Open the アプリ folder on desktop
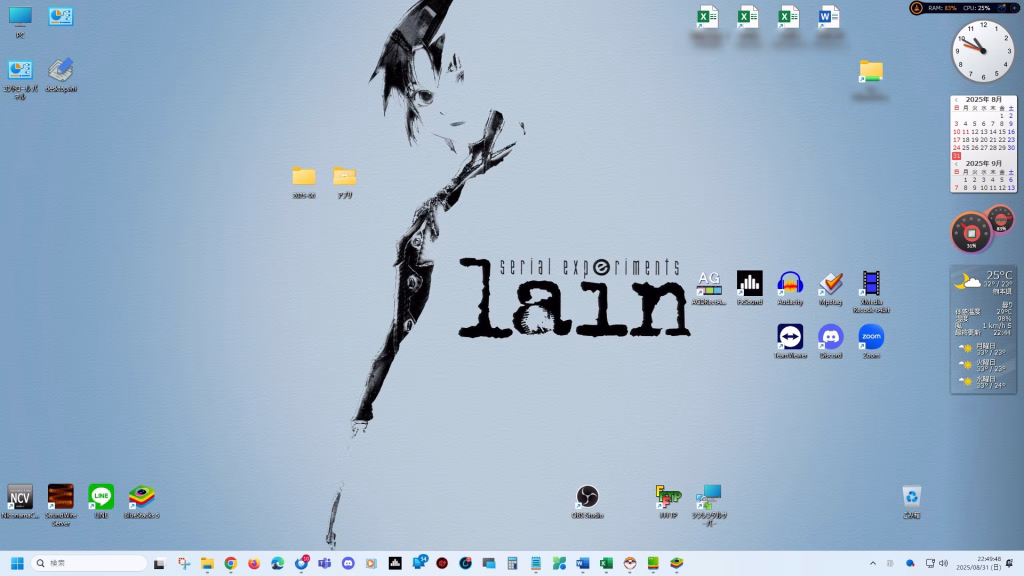Image resolution: width=1024 pixels, height=576 pixels. [344, 182]
